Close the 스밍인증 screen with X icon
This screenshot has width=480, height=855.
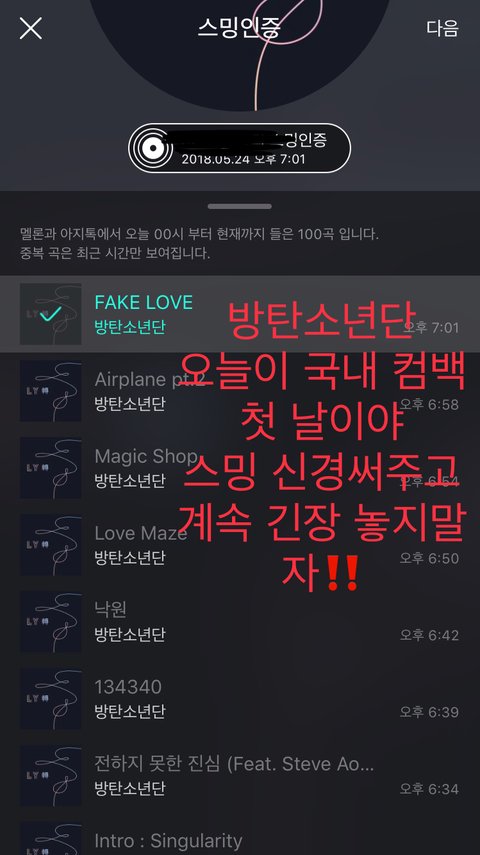pyautogui.click(x=31, y=28)
